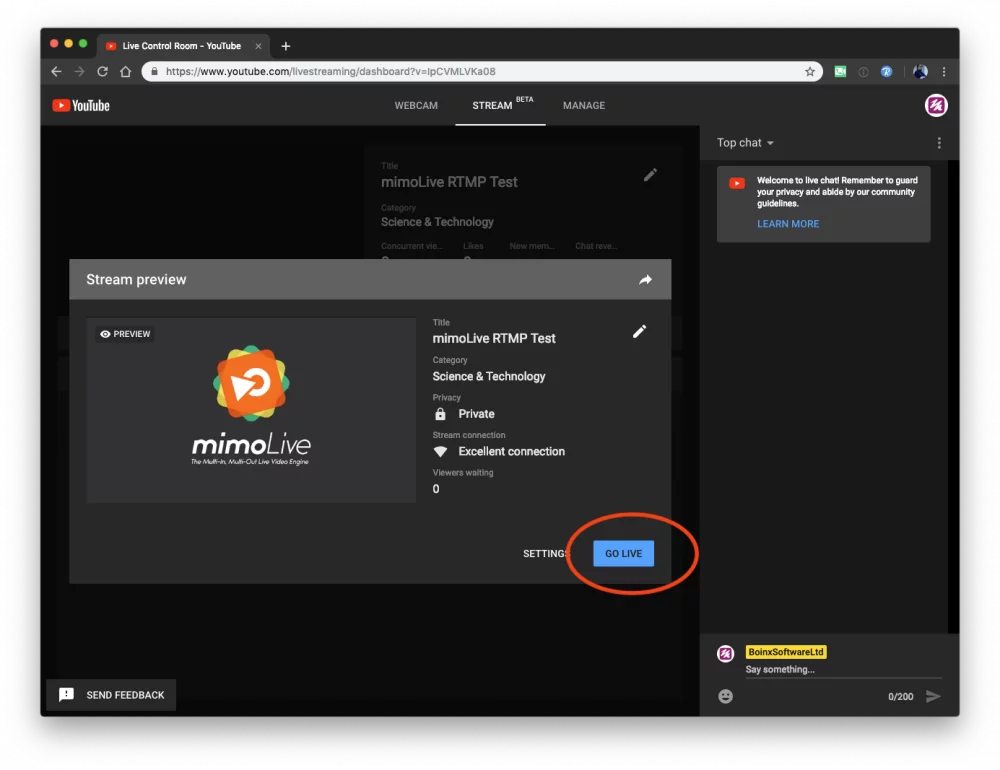Click the Say something chat input
The width and height of the screenshot is (1000, 770).
tap(843, 670)
